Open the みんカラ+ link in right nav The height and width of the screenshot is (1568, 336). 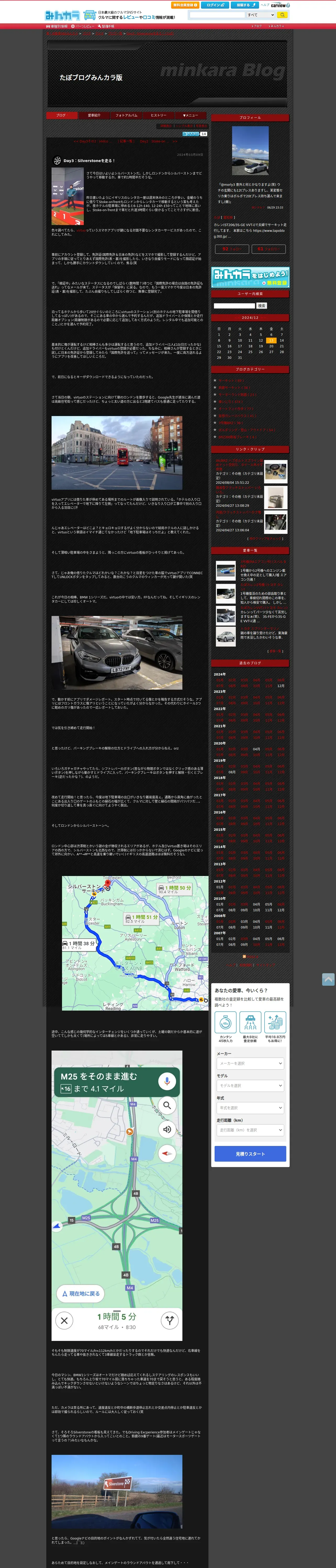pyautogui.click(x=277, y=26)
